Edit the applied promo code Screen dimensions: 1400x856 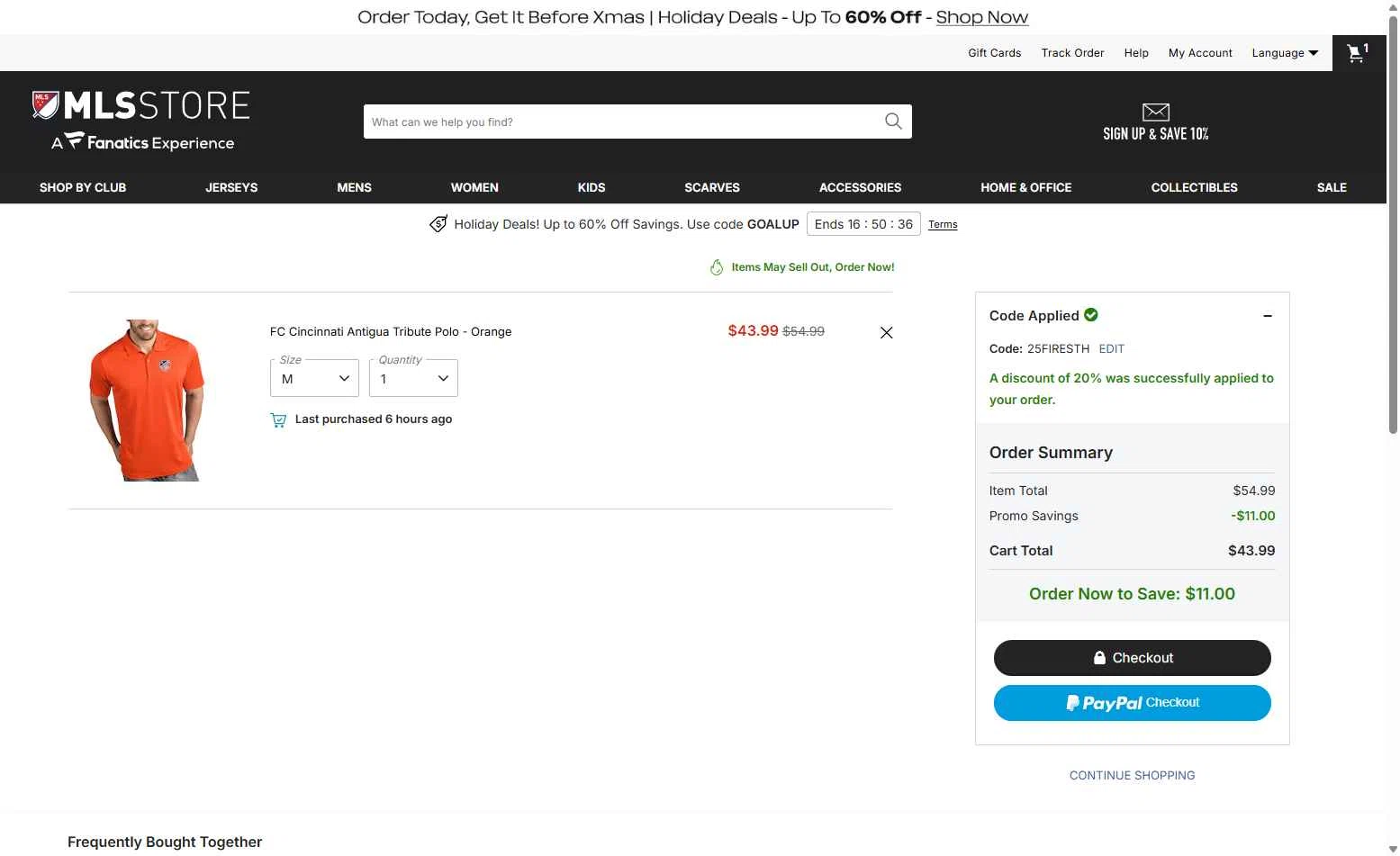click(1111, 348)
